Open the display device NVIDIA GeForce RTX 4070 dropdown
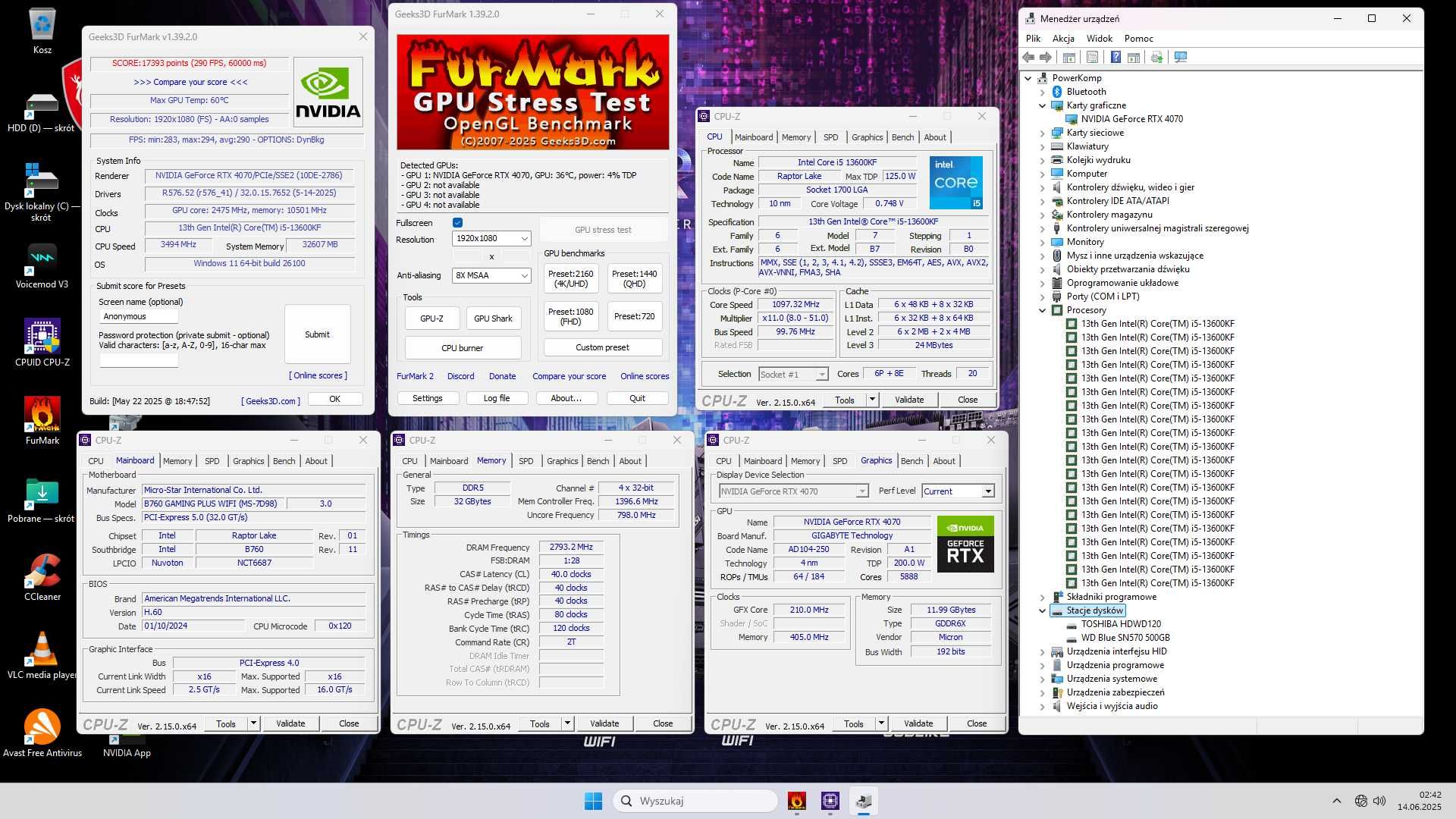Screen dimensions: 1456x819 click(x=793, y=491)
